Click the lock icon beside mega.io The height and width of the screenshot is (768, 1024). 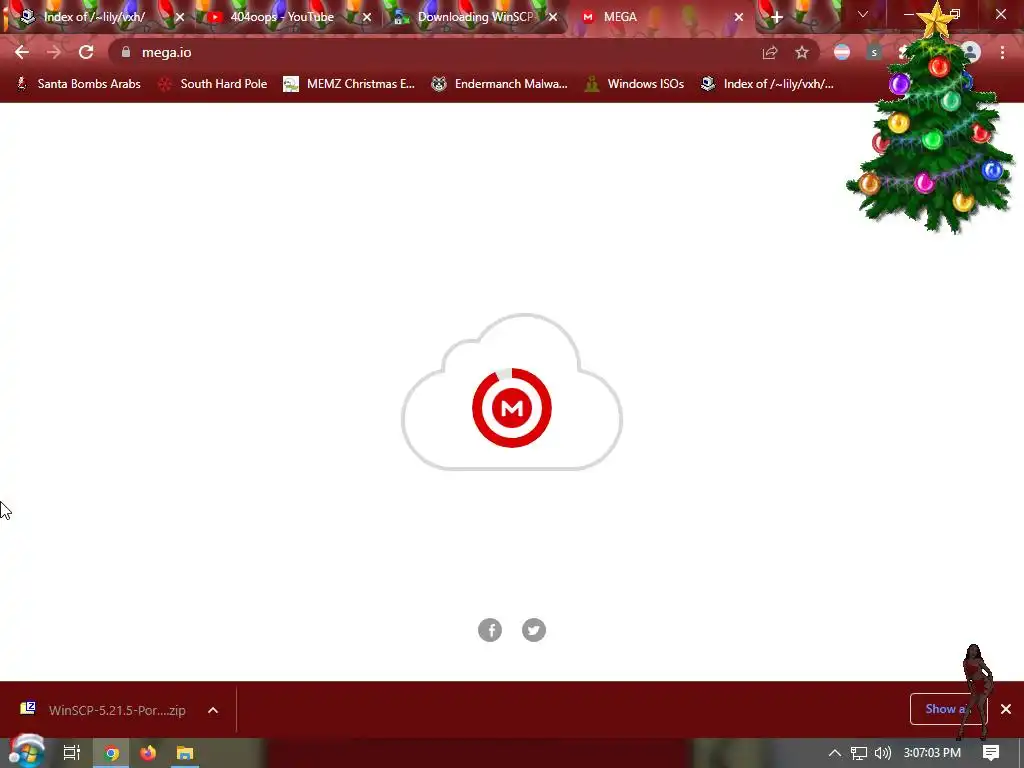tap(126, 52)
